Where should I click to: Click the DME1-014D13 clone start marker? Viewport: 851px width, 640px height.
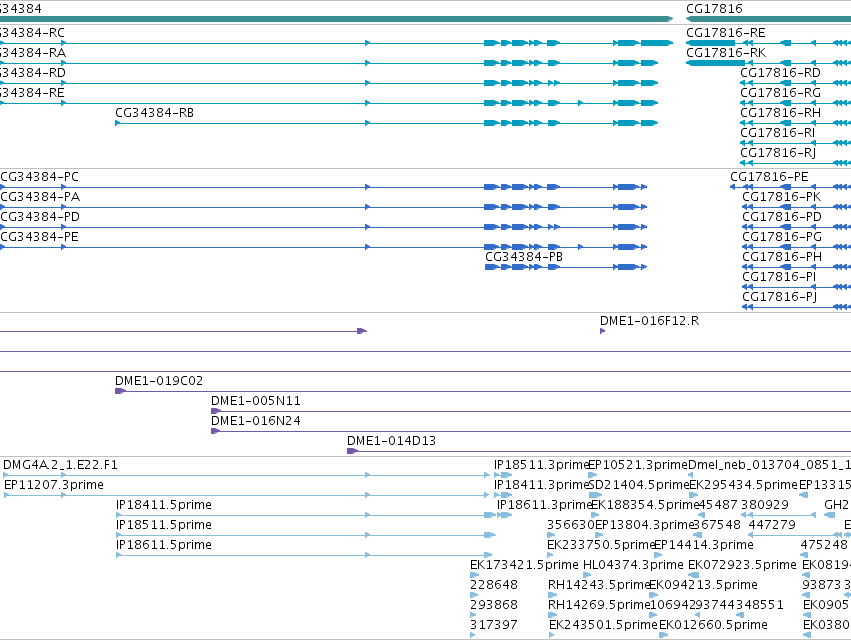(x=352, y=451)
